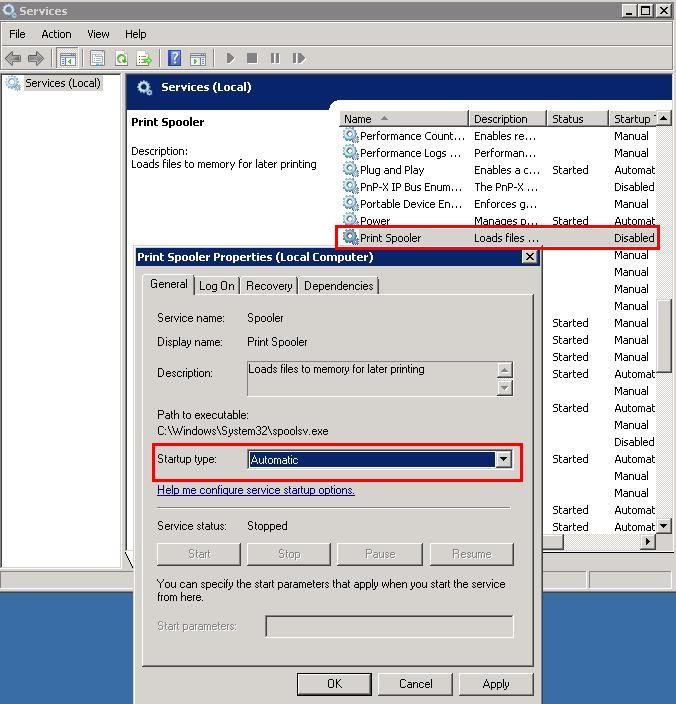Image resolution: width=676 pixels, height=704 pixels.
Task: Open the Startup type dropdown
Action: click(503, 460)
